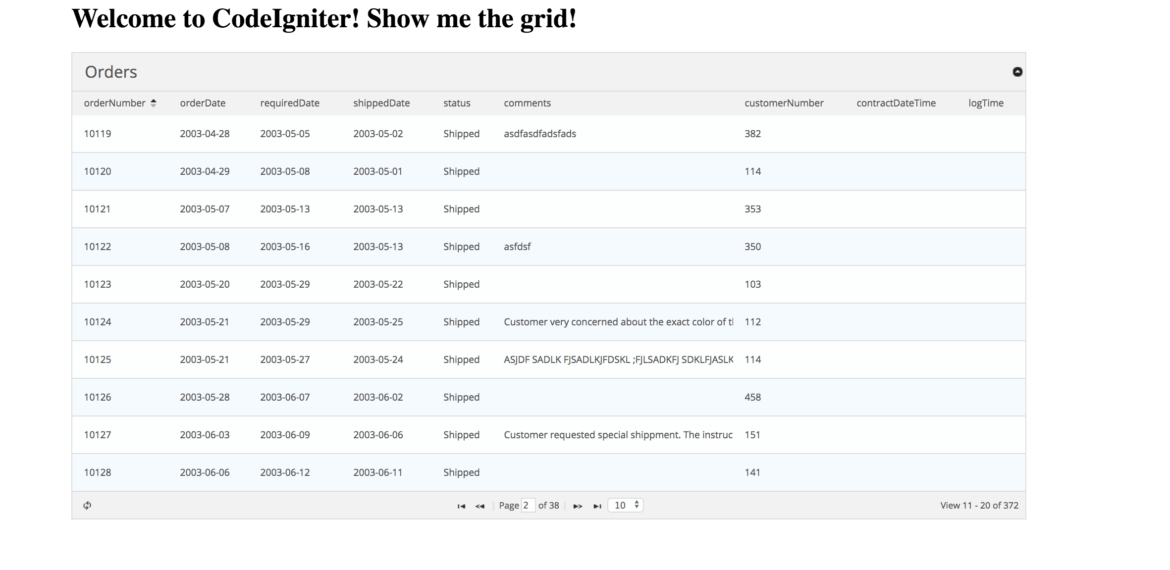Click comment 'Customer very concerned about the exact color'
The image size is (1170, 570).
click(x=619, y=322)
